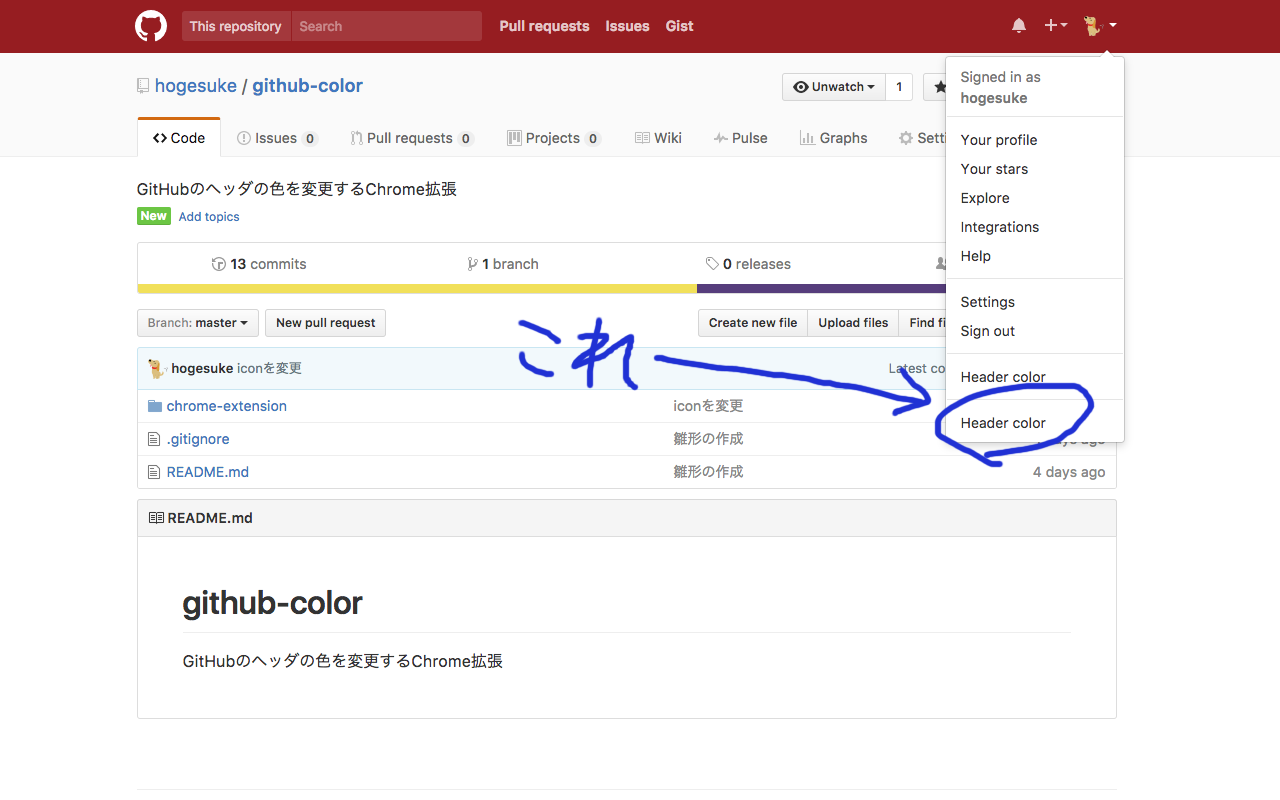Image resolution: width=1280 pixels, height=800 pixels.
Task: Click the hogesuke commit author avatar
Action: (x=157, y=368)
